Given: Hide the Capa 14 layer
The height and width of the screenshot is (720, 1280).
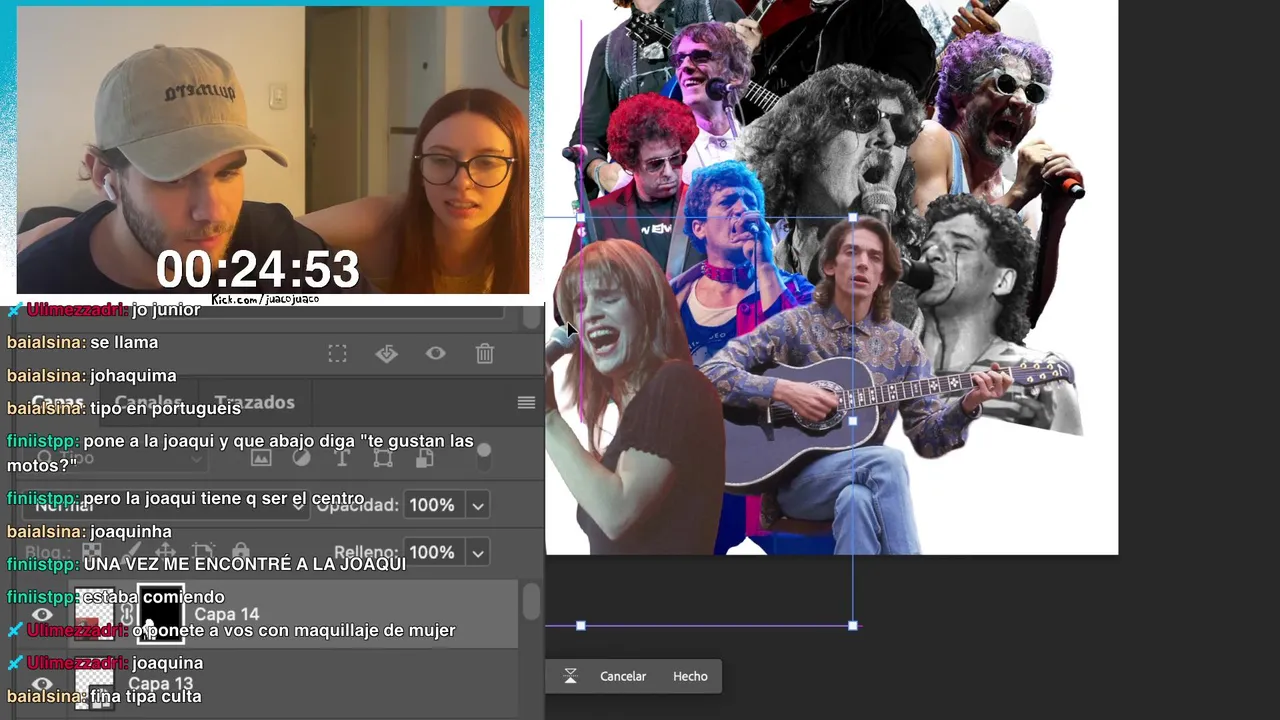Looking at the screenshot, I should coord(42,615).
